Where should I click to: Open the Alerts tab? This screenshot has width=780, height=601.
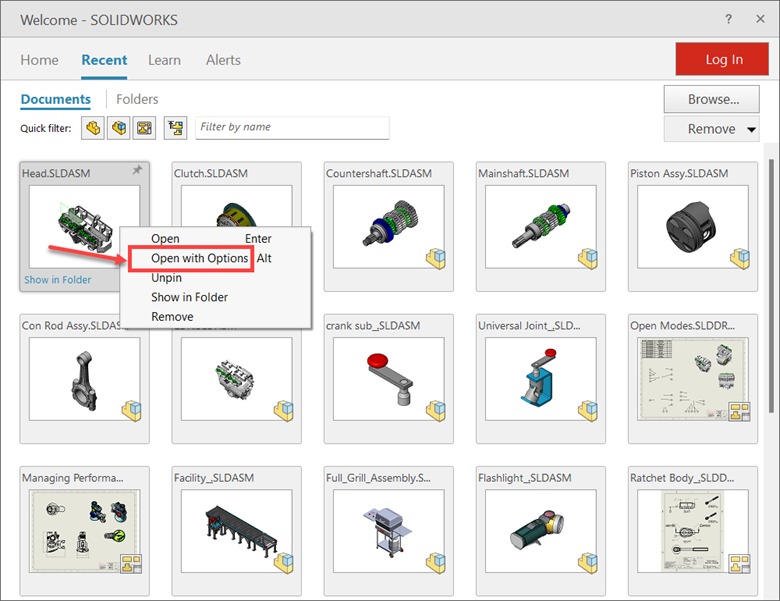tap(223, 60)
